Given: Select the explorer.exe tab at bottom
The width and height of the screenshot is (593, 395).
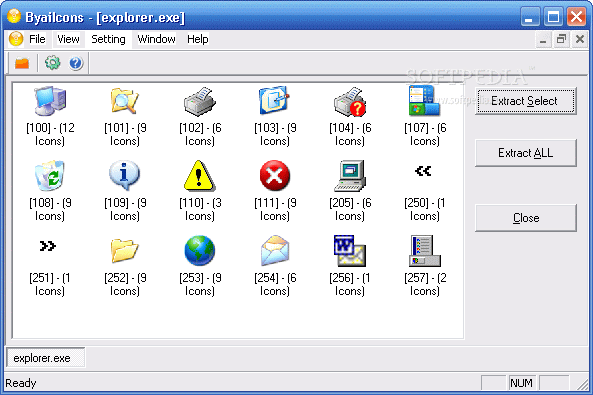Looking at the screenshot, I should pos(45,358).
